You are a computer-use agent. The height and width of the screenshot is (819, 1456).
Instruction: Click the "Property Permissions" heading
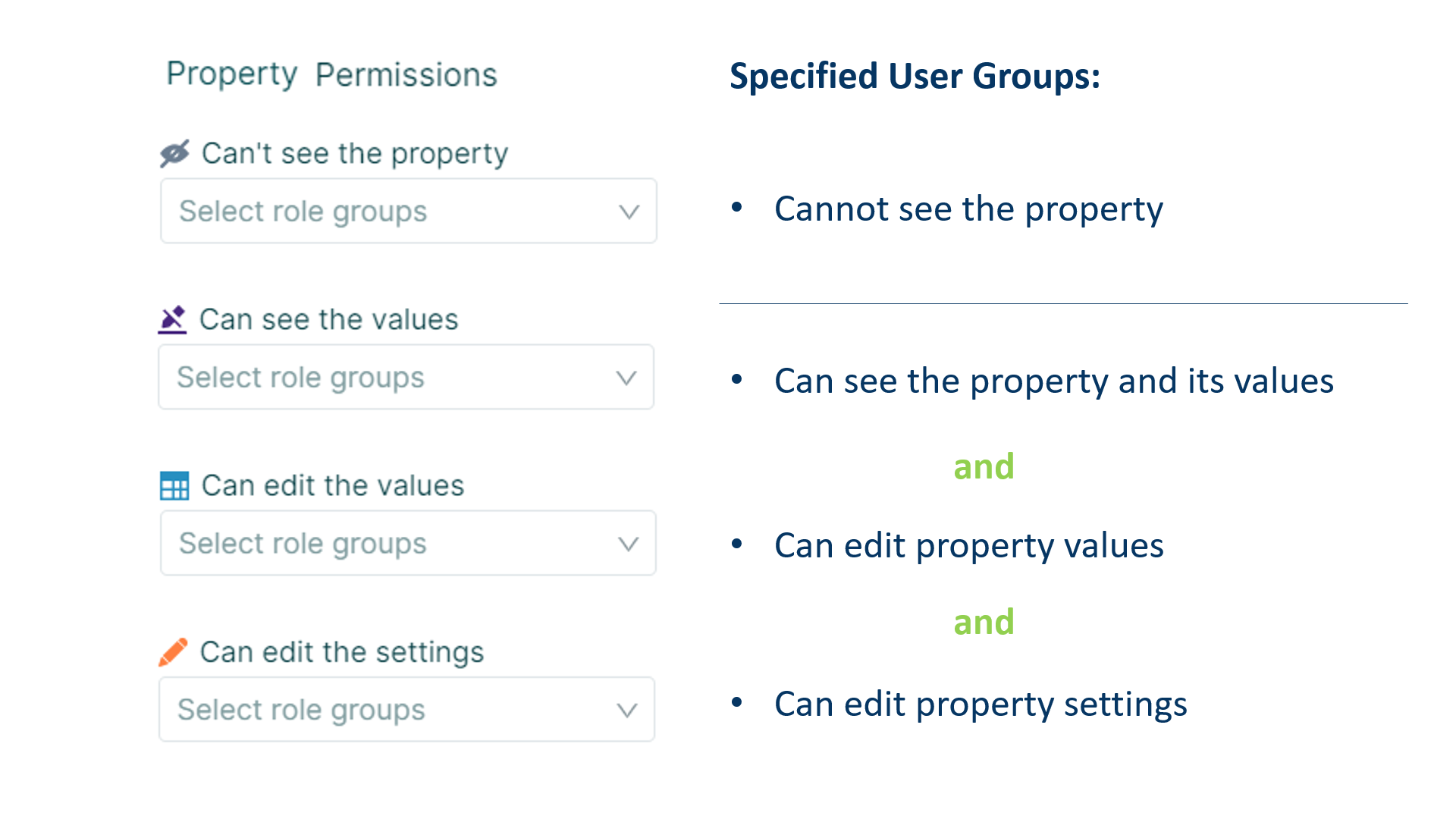pos(331,74)
